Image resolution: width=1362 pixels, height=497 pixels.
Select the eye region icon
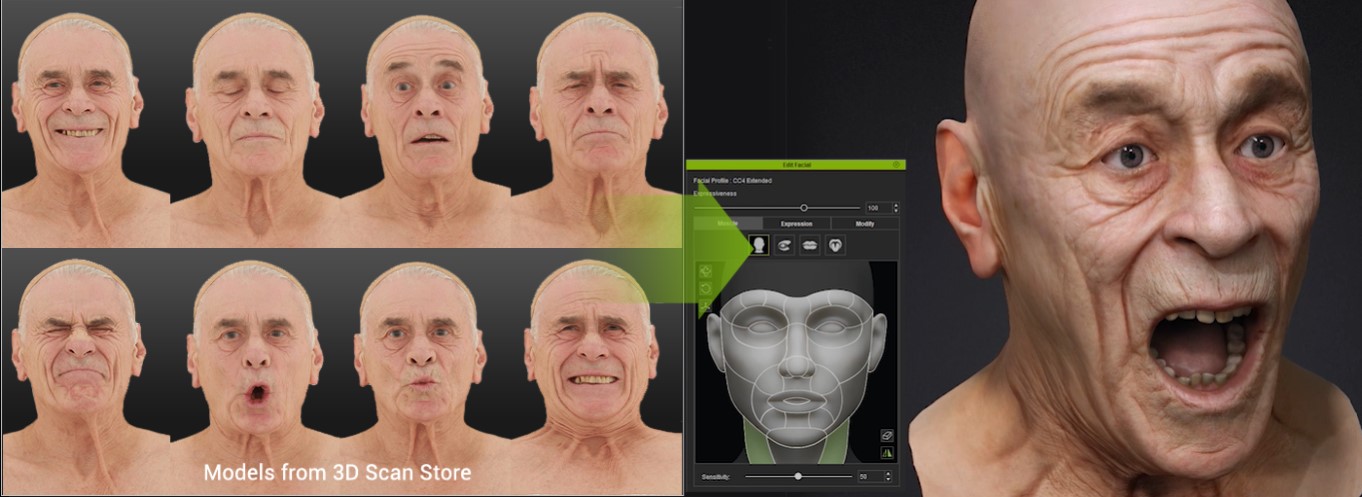coord(785,244)
